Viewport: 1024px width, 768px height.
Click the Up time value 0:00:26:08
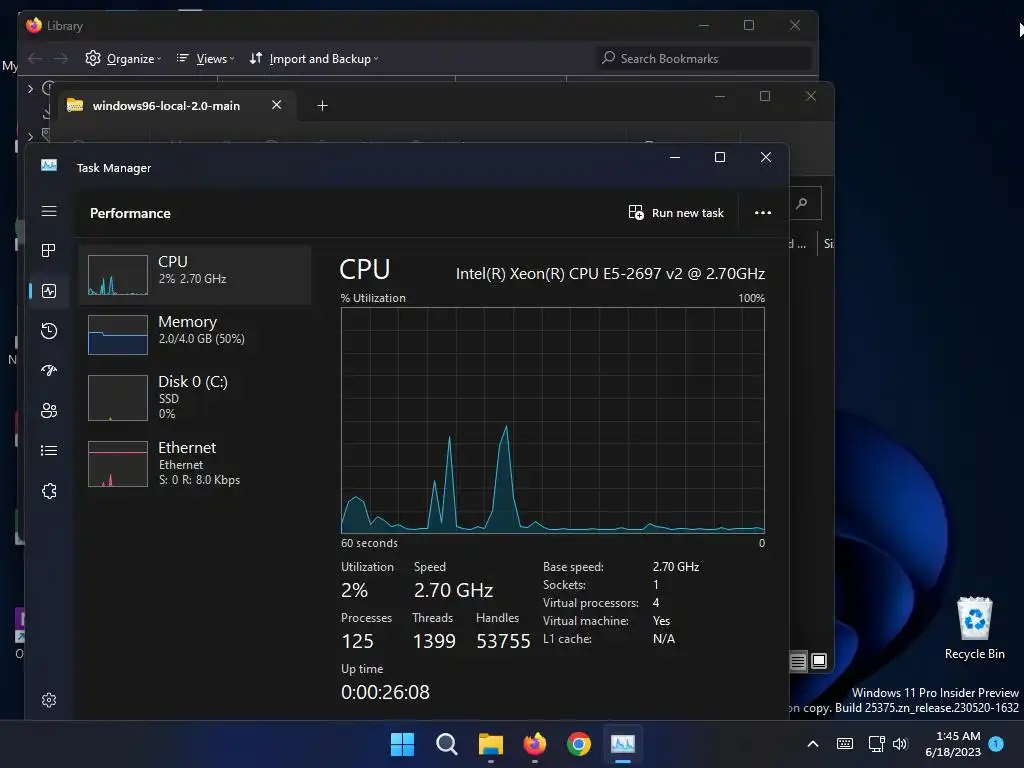(x=385, y=692)
